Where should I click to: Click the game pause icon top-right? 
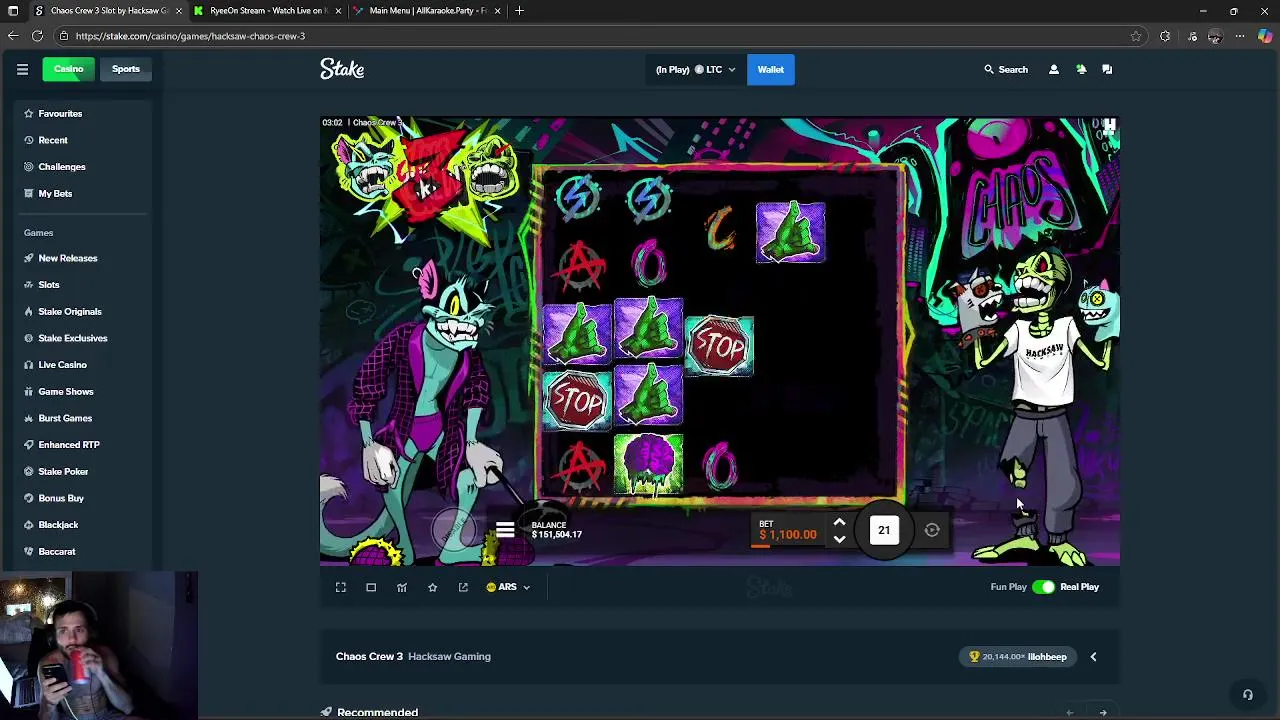(x=1109, y=126)
